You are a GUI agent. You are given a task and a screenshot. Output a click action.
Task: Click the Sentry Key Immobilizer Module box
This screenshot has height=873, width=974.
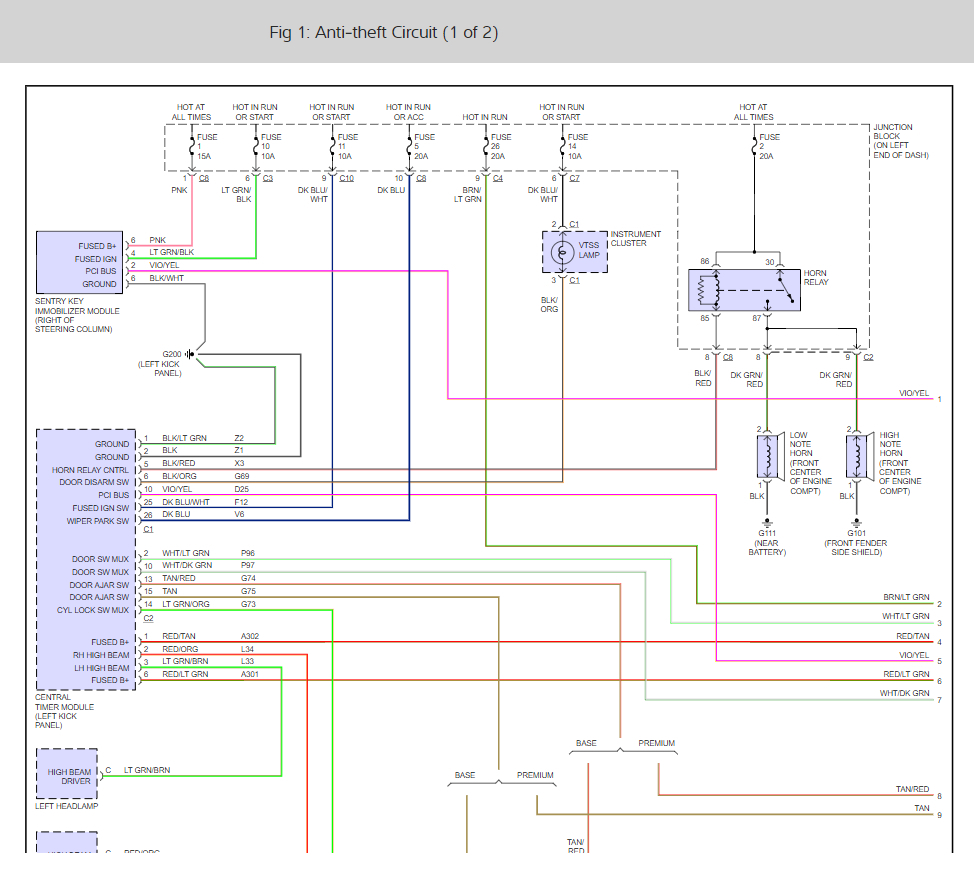click(x=80, y=262)
